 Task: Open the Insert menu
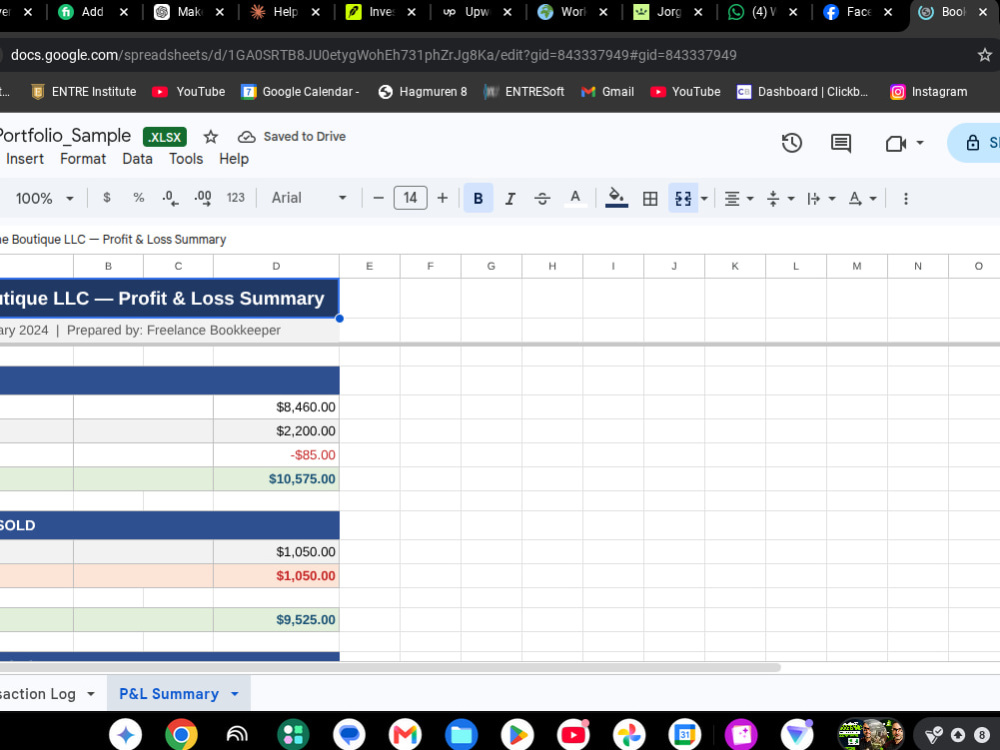click(25, 159)
